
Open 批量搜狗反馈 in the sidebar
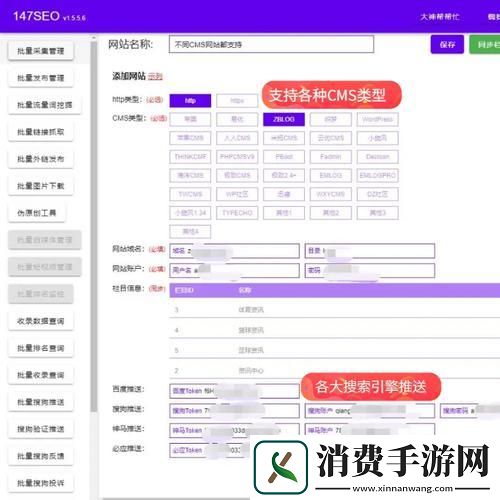click(41, 456)
